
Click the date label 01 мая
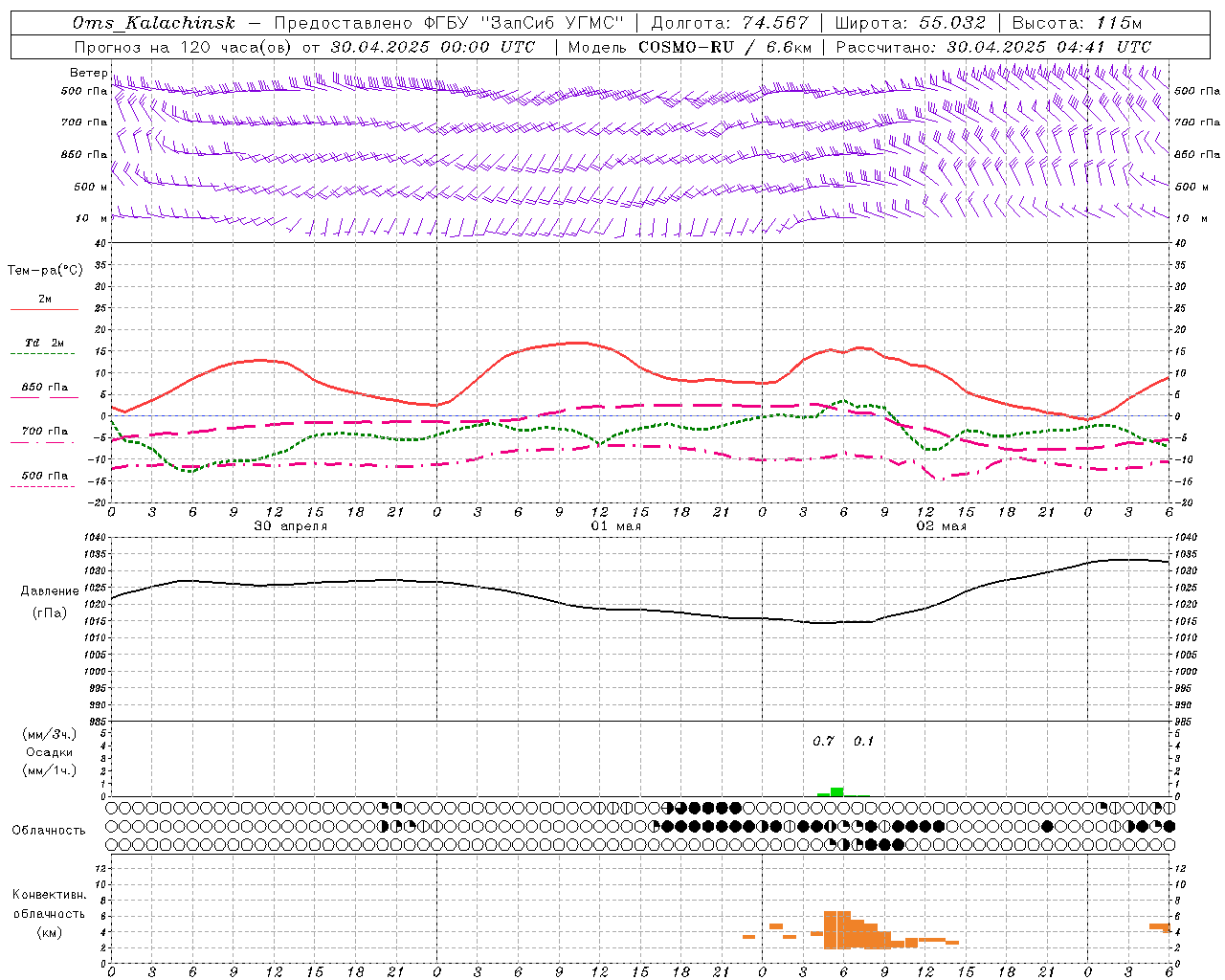[x=616, y=525]
